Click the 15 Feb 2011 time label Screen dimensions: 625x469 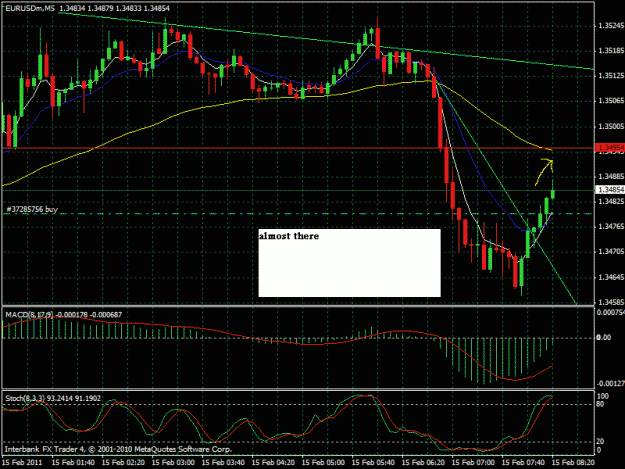click(x=22, y=462)
